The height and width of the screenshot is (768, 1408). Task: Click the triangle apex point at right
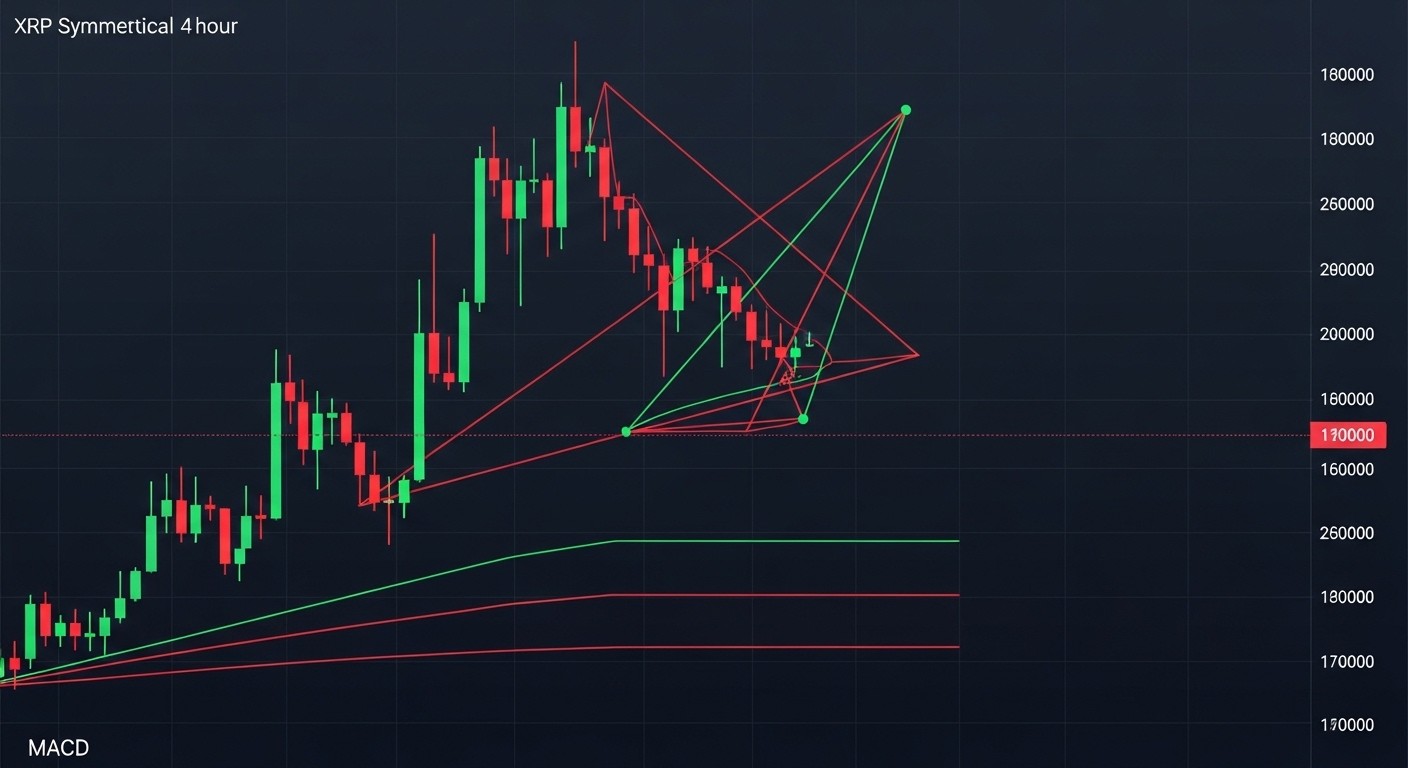point(917,355)
